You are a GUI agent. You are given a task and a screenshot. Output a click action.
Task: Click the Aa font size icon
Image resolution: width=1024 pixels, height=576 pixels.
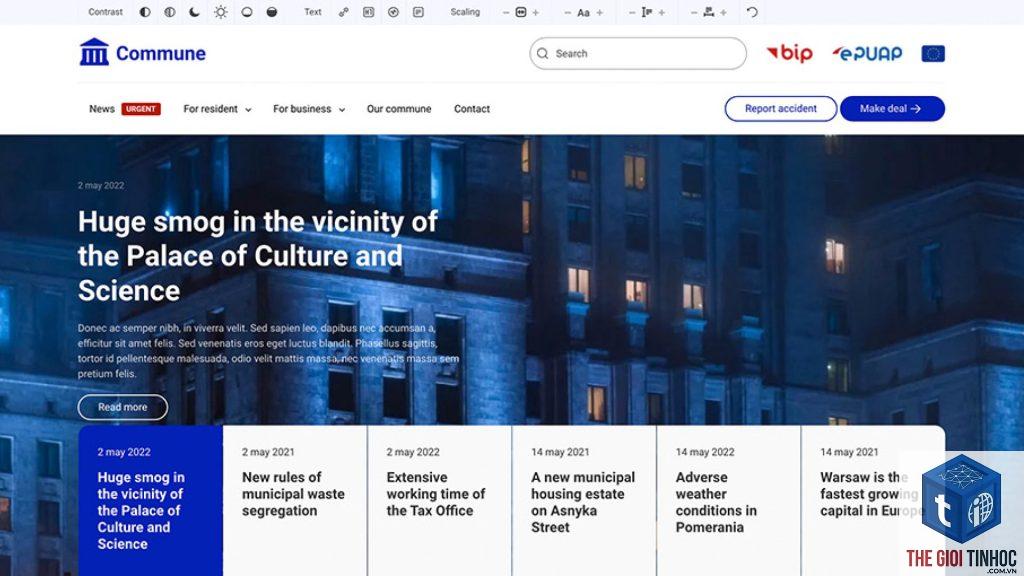point(583,12)
